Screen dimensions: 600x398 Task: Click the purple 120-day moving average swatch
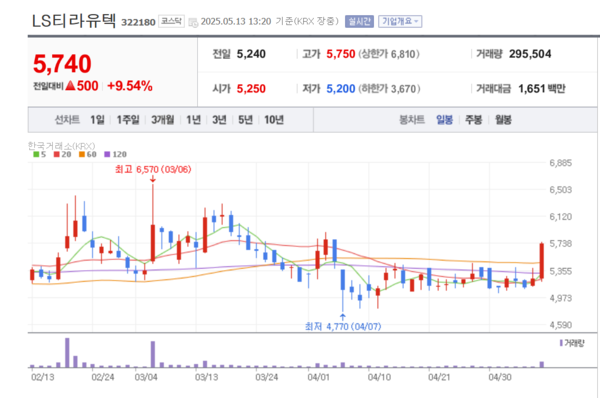[108, 154]
